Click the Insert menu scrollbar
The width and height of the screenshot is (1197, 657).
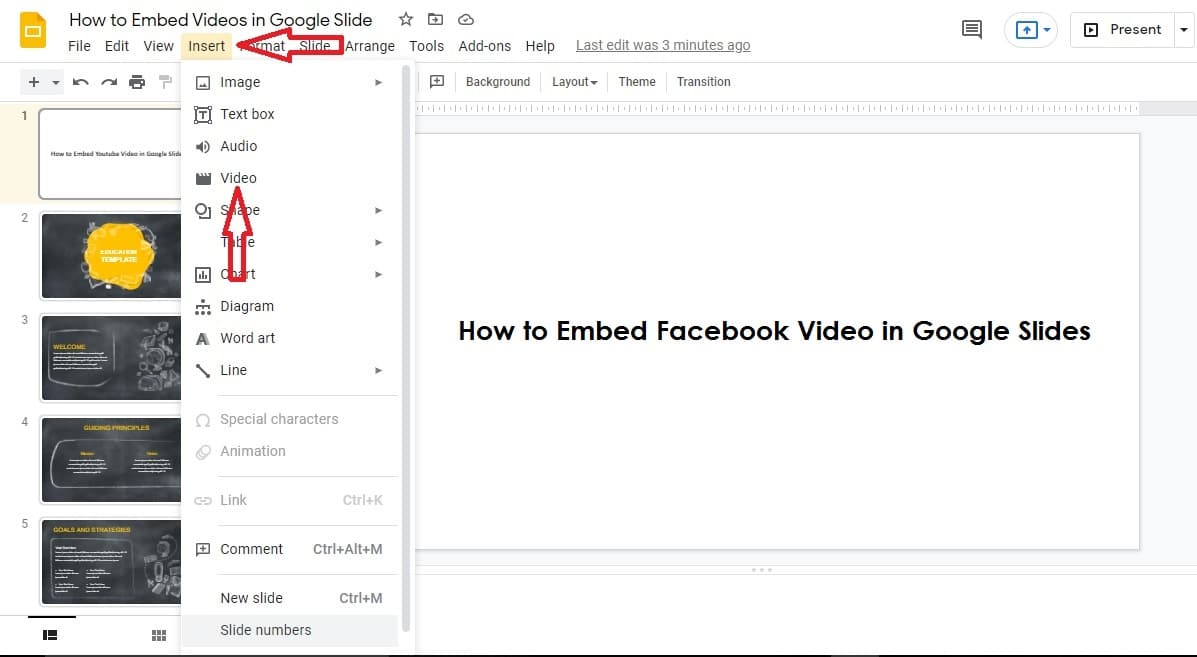(406, 347)
